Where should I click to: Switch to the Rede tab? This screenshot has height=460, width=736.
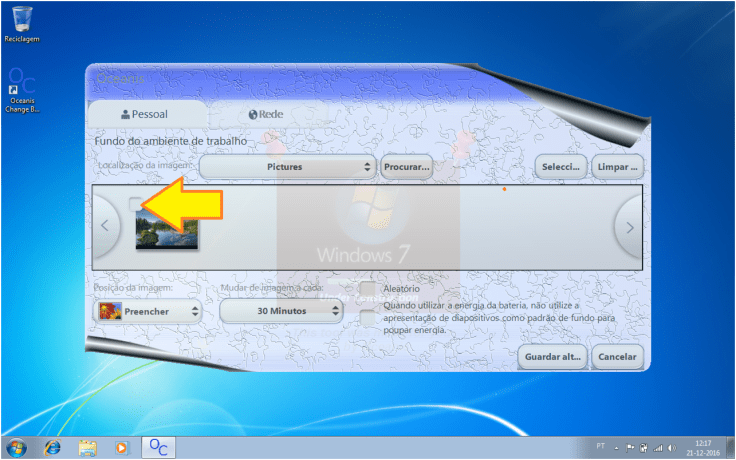click(266, 115)
